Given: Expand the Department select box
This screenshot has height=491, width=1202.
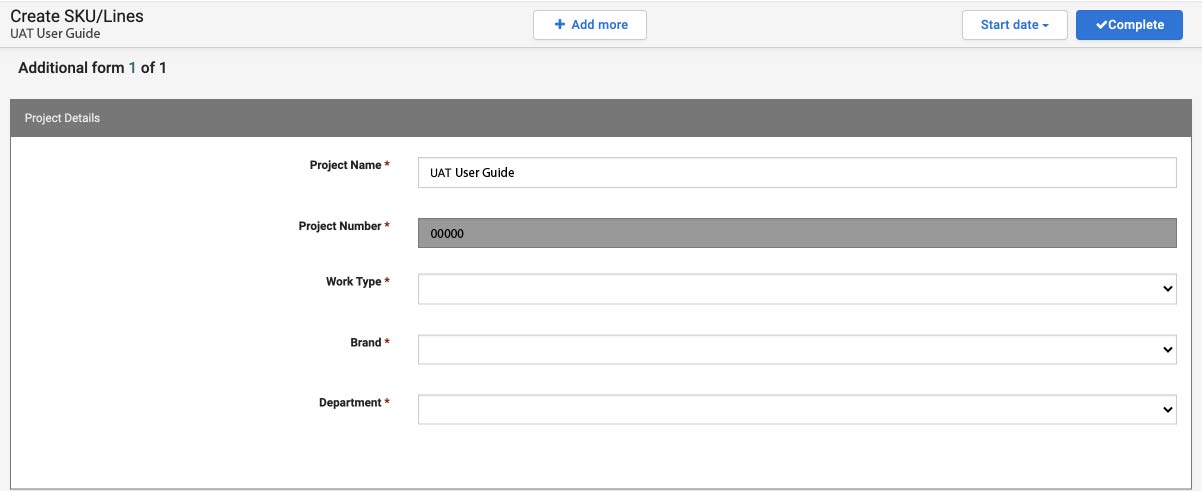Looking at the screenshot, I should [796, 410].
